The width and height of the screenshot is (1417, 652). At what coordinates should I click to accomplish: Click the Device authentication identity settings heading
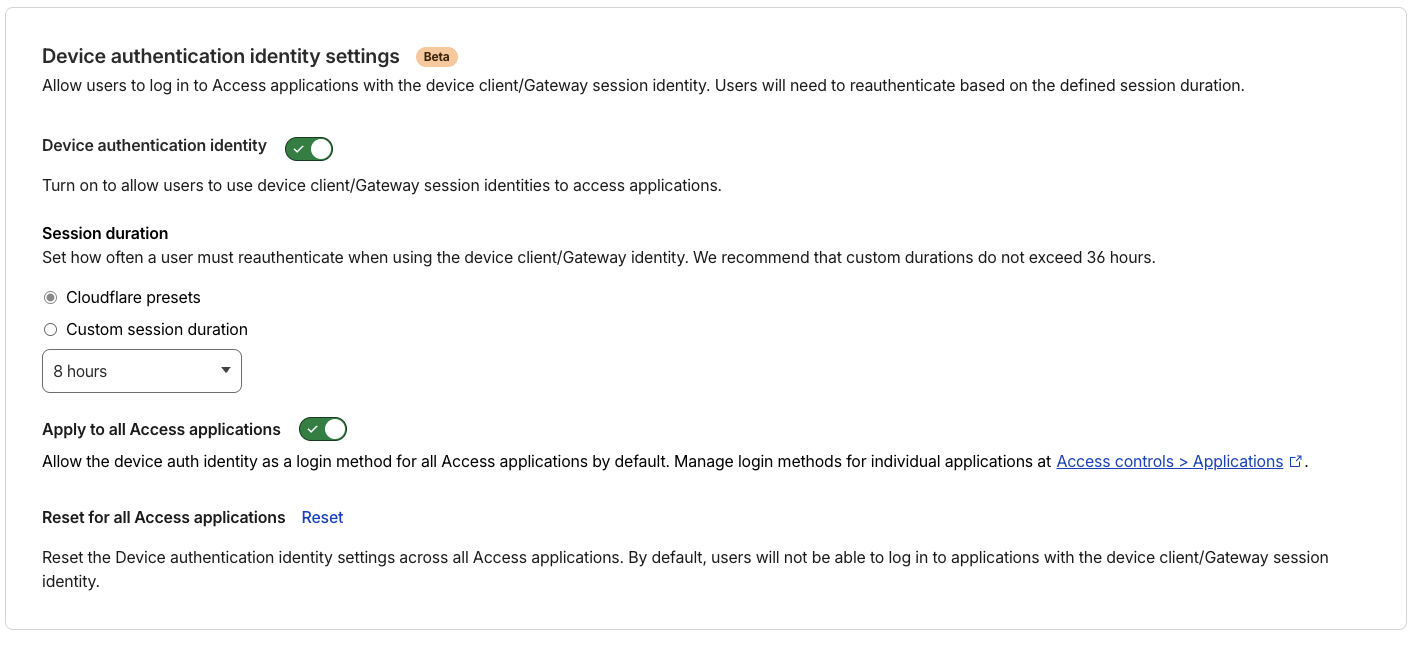tap(221, 56)
